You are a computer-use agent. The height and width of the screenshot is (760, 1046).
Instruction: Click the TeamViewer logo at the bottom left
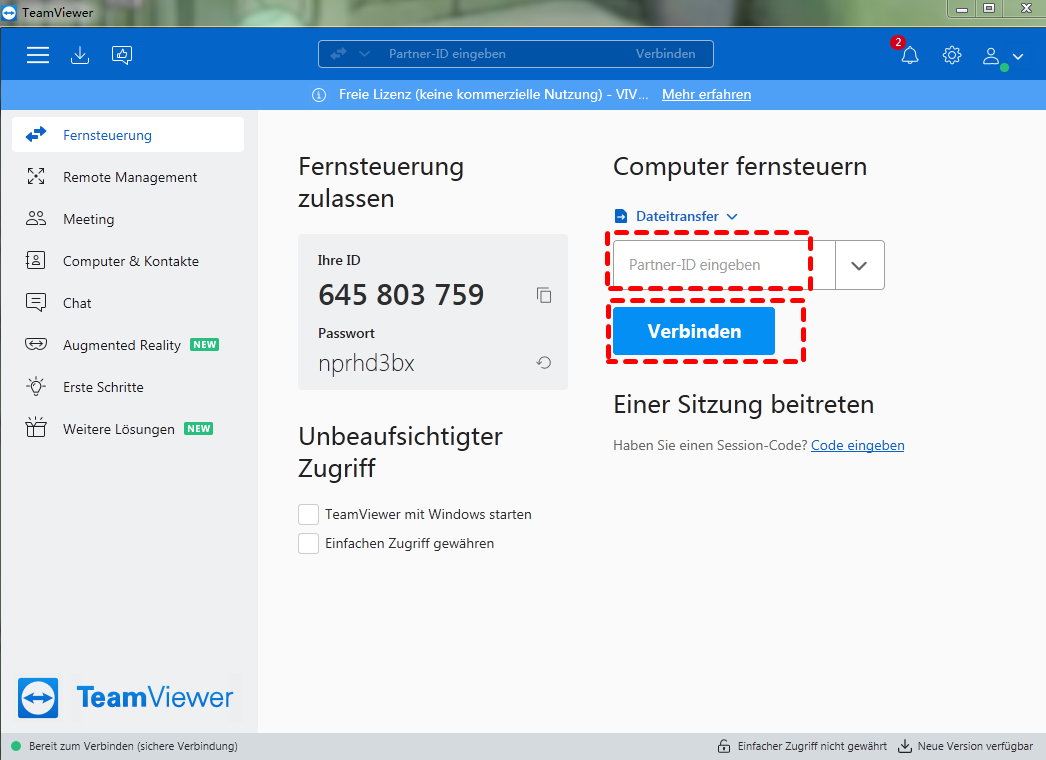coord(125,697)
